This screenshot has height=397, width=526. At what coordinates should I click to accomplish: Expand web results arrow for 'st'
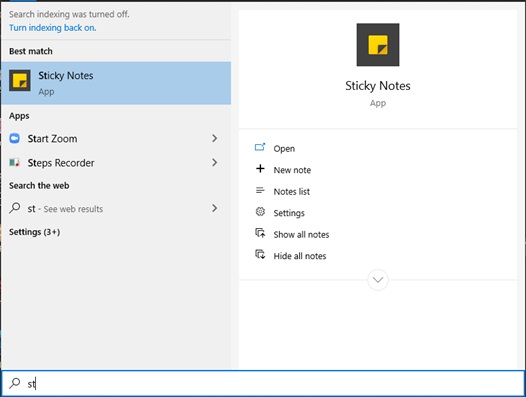[x=214, y=208]
